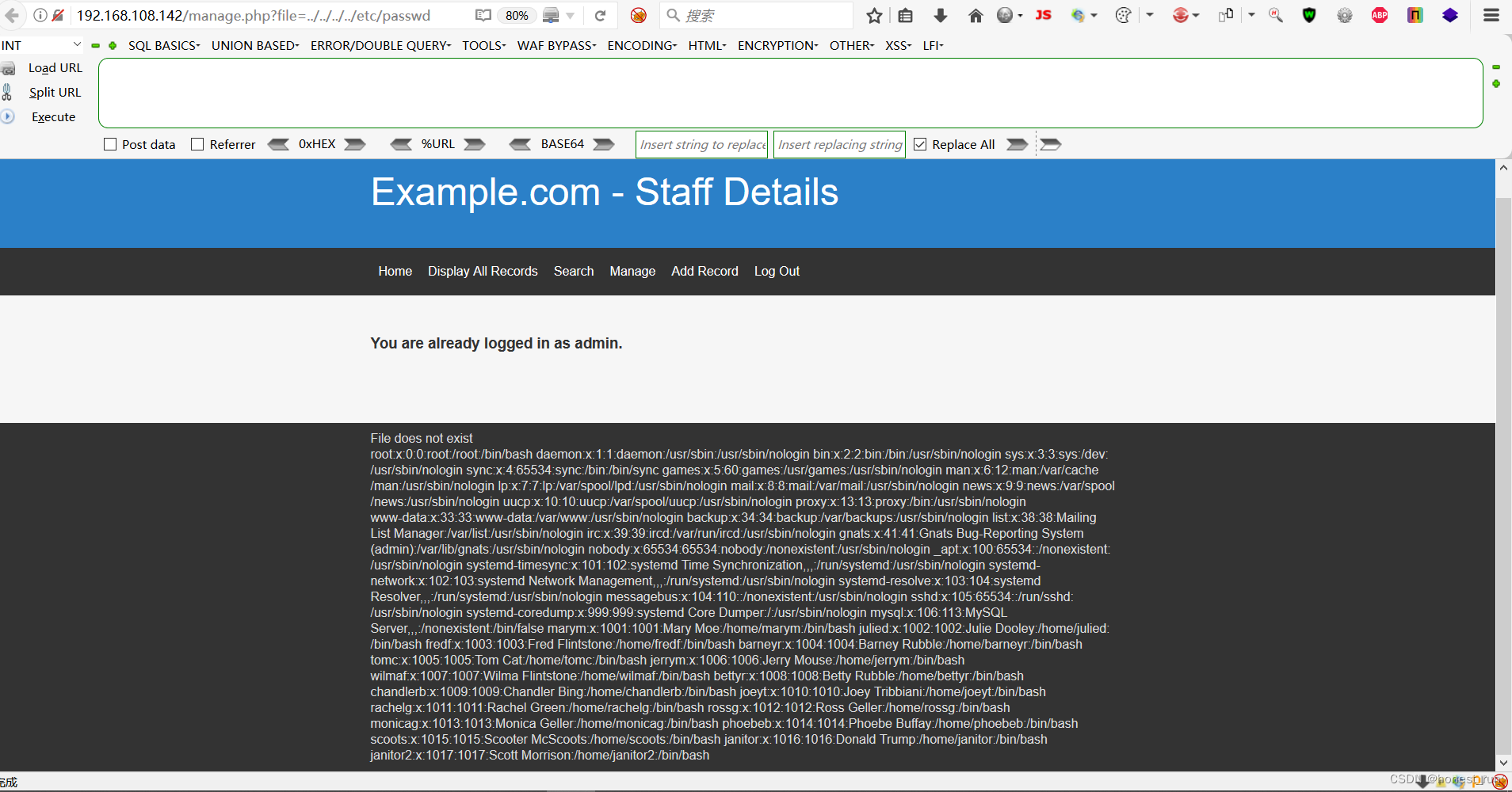Open the Adblock Plus ABP icon
The width and height of the screenshot is (1512, 792).
click(x=1379, y=15)
